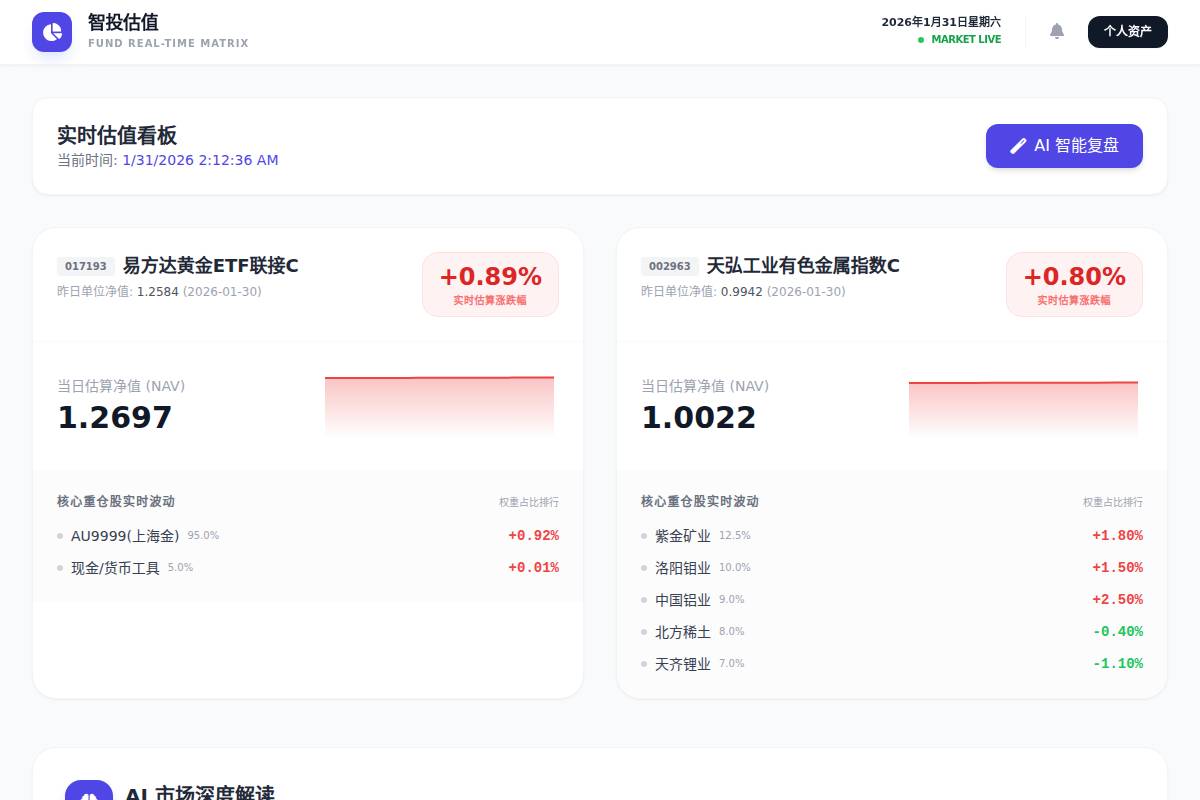Click the 017193 fund code badge
Viewport: 1200px width, 800px height.
[x=85, y=266]
